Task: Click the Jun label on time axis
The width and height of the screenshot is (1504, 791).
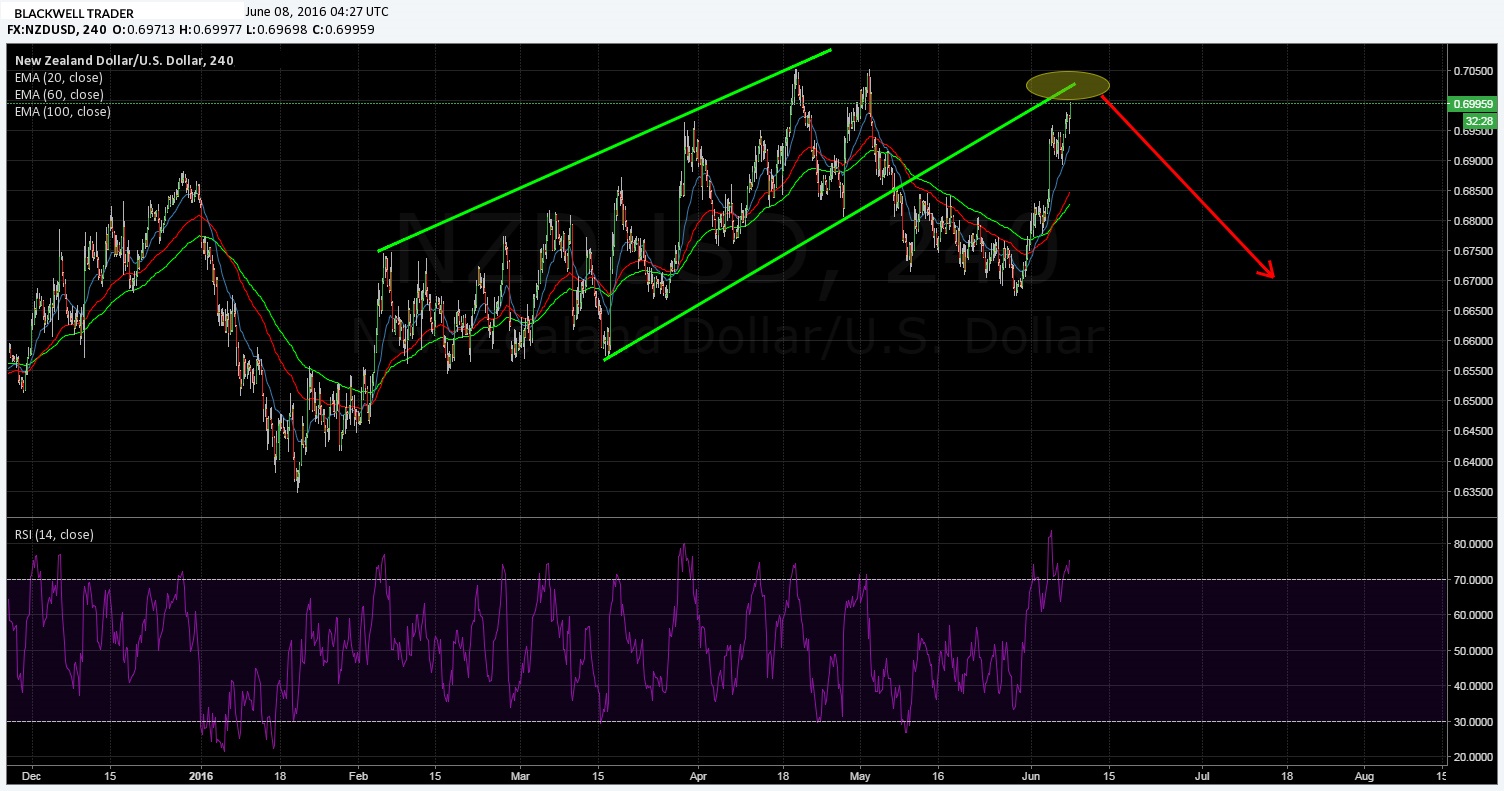Action: tap(1032, 775)
